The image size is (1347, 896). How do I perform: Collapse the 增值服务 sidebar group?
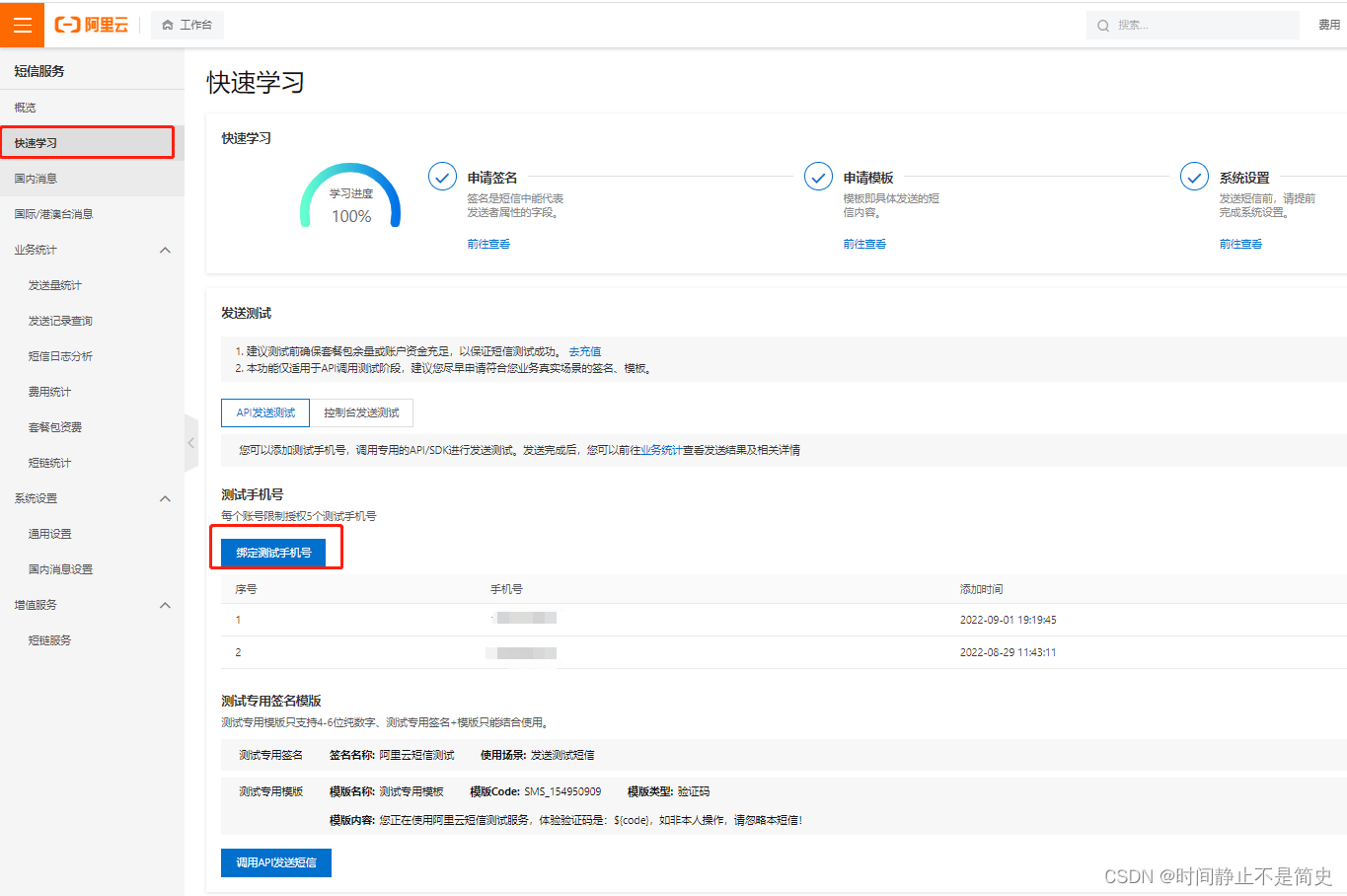165,605
